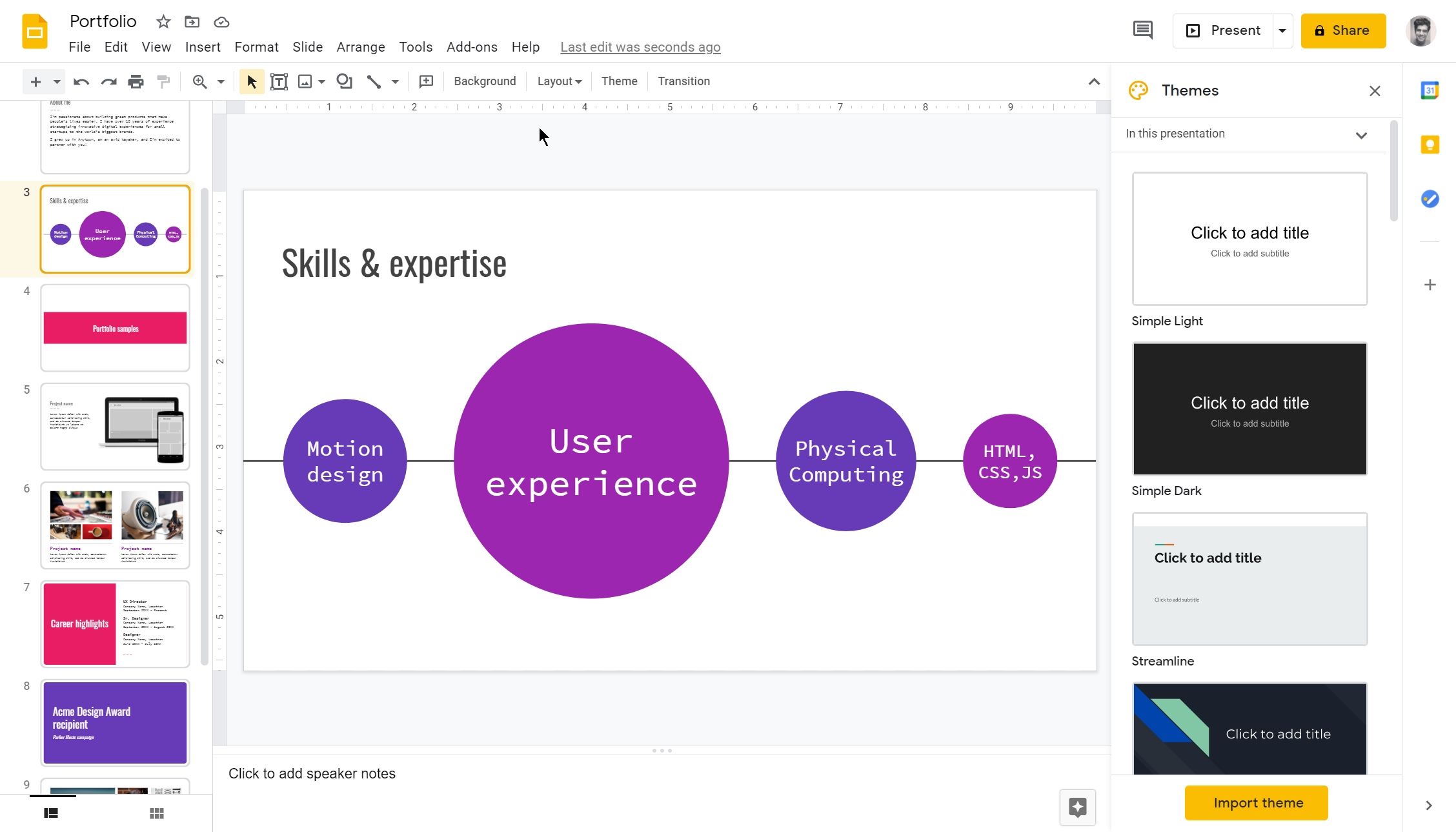
Task: Open the Insert menu
Action: coord(203,47)
